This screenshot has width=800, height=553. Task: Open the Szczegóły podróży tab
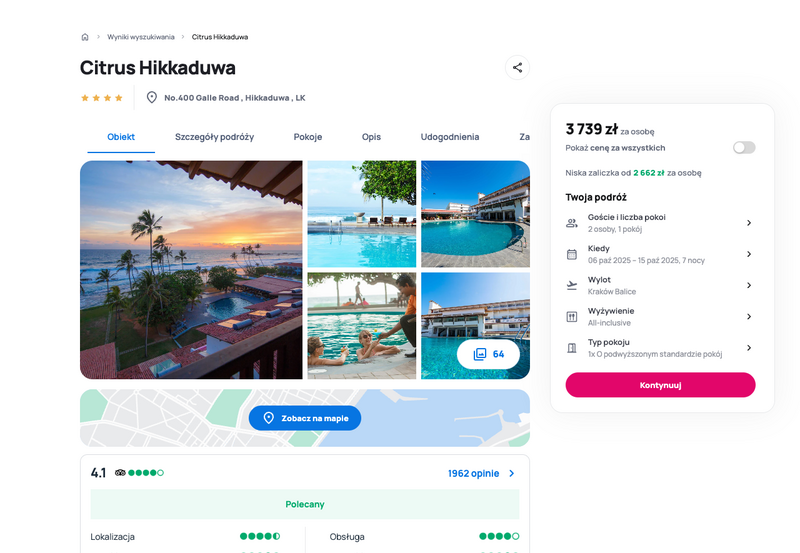[x=214, y=137]
